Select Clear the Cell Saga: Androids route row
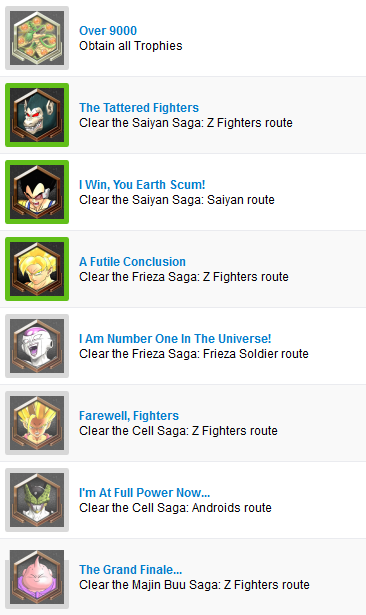Image resolution: width=366 pixels, height=615 pixels. [x=183, y=500]
